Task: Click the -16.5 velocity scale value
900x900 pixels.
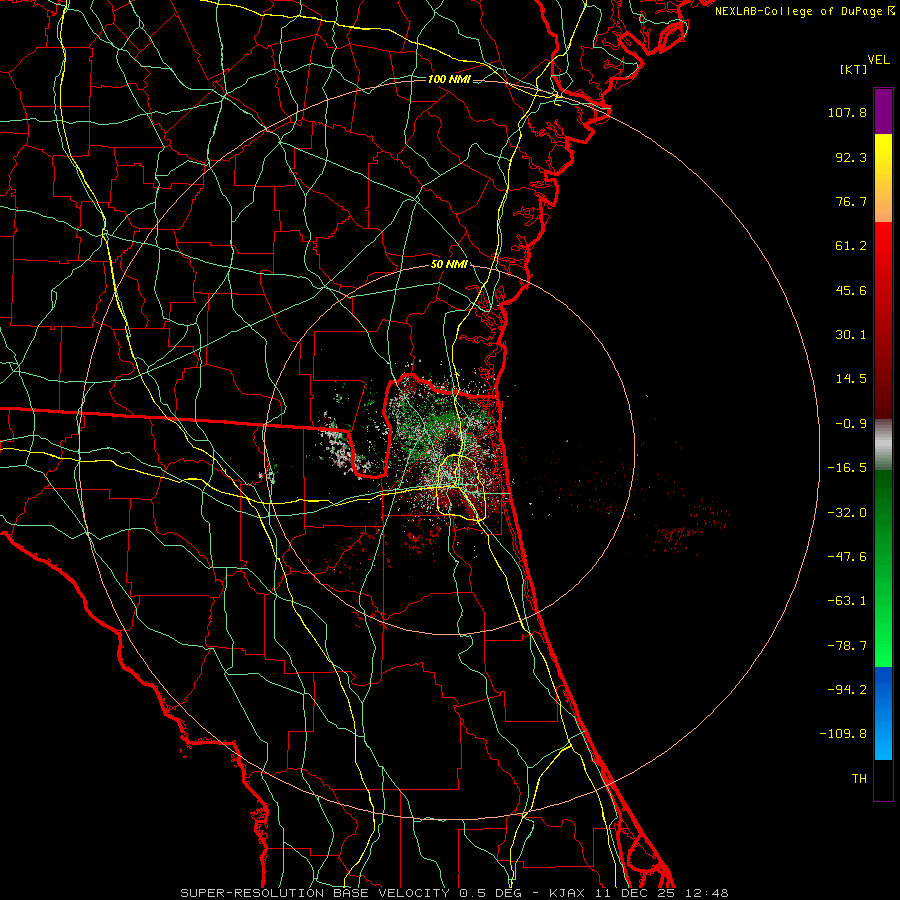Action: (x=847, y=468)
